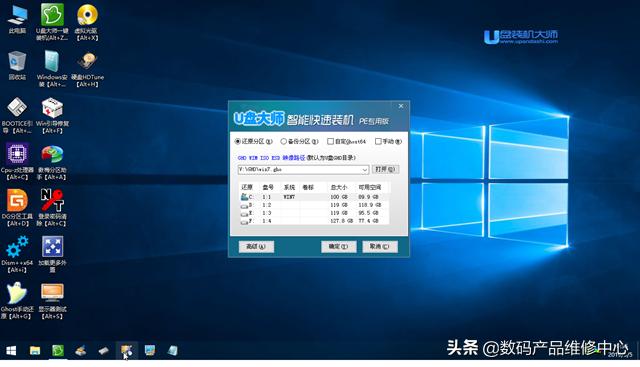This screenshot has width=640, height=367.
Task: Launch the Ghost手动还原 (Alt+G) icon
Action: click(17, 301)
